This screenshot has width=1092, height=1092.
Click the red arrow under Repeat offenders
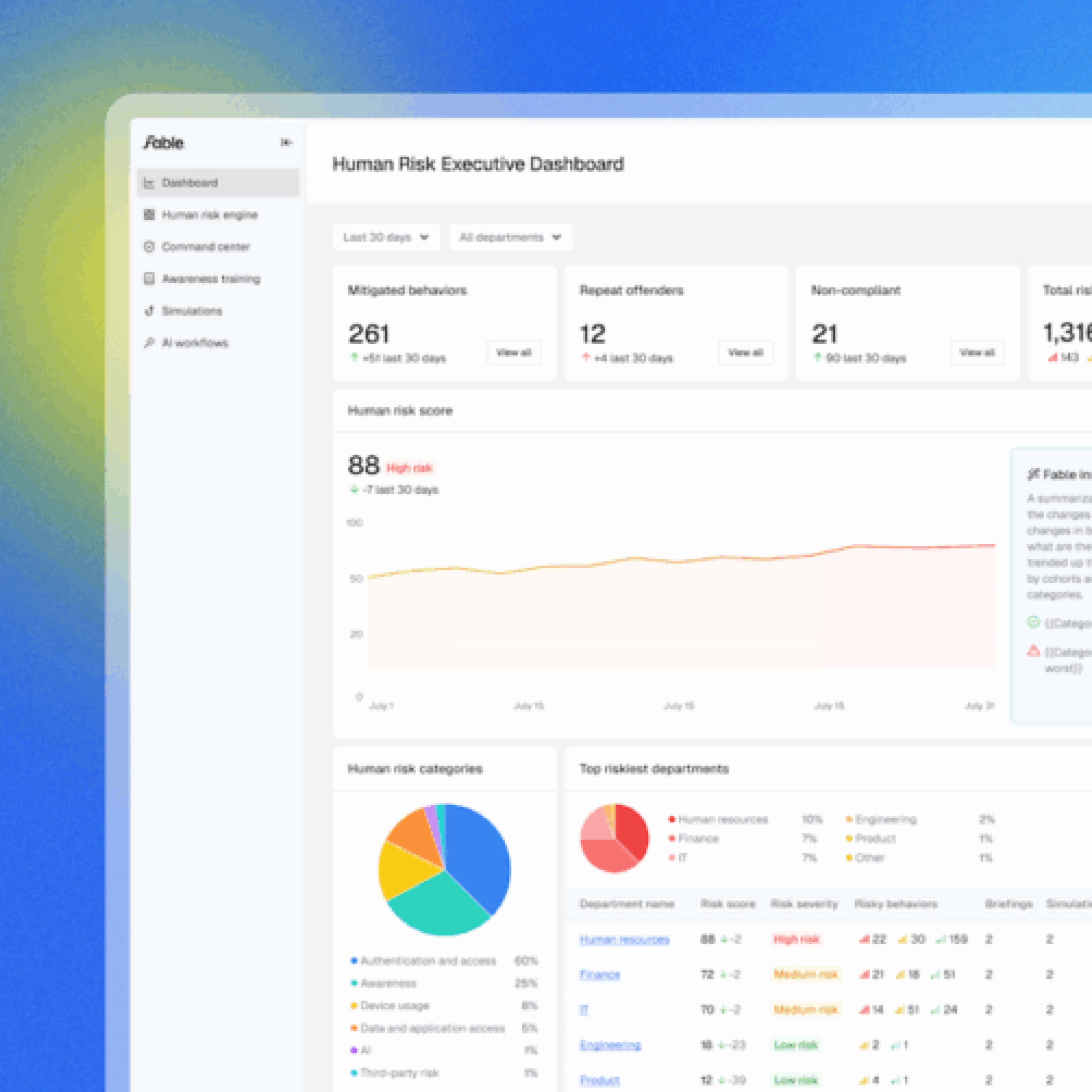(x=586, y=357)
